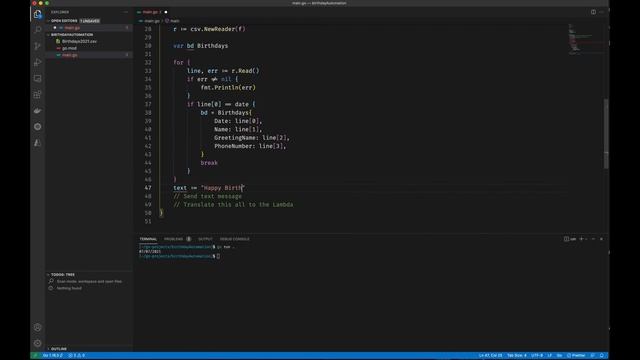Change the UTF-8 encoding in the status bar
Screen dimensions: 640x360
[537, 356]
